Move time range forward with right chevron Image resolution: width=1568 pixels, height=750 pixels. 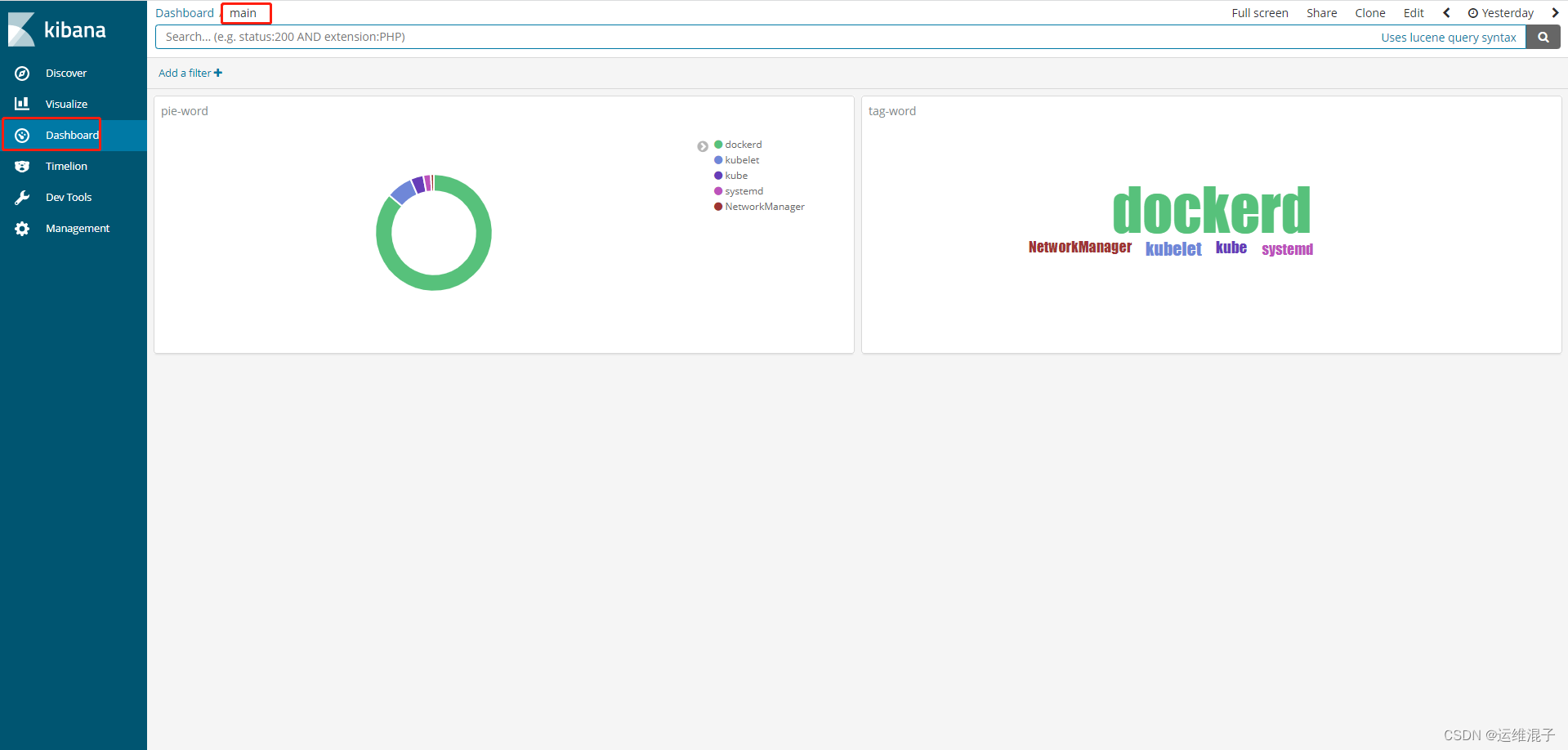coord(1555,13)
